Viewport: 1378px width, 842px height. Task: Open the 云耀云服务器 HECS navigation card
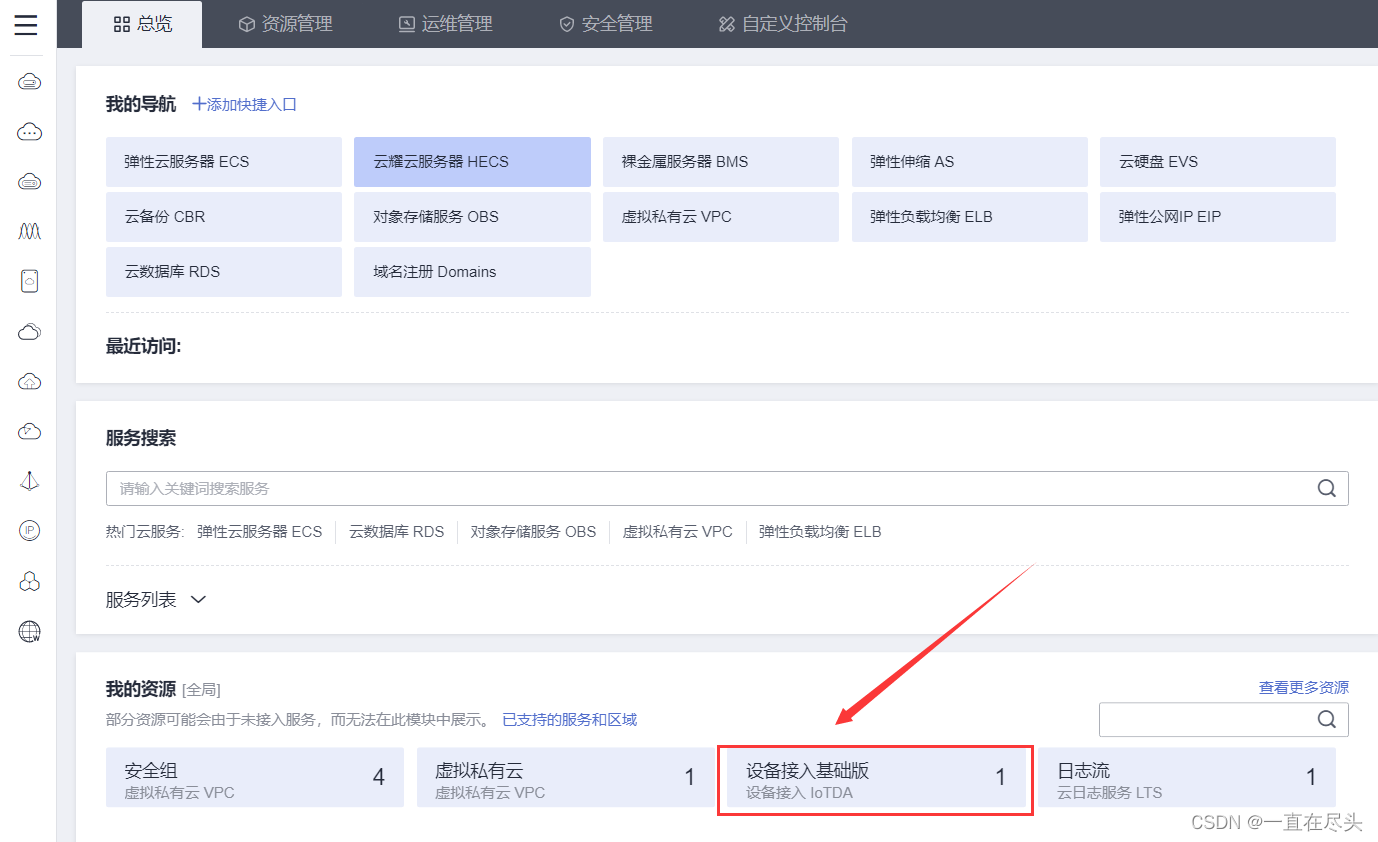coord(472,162)
